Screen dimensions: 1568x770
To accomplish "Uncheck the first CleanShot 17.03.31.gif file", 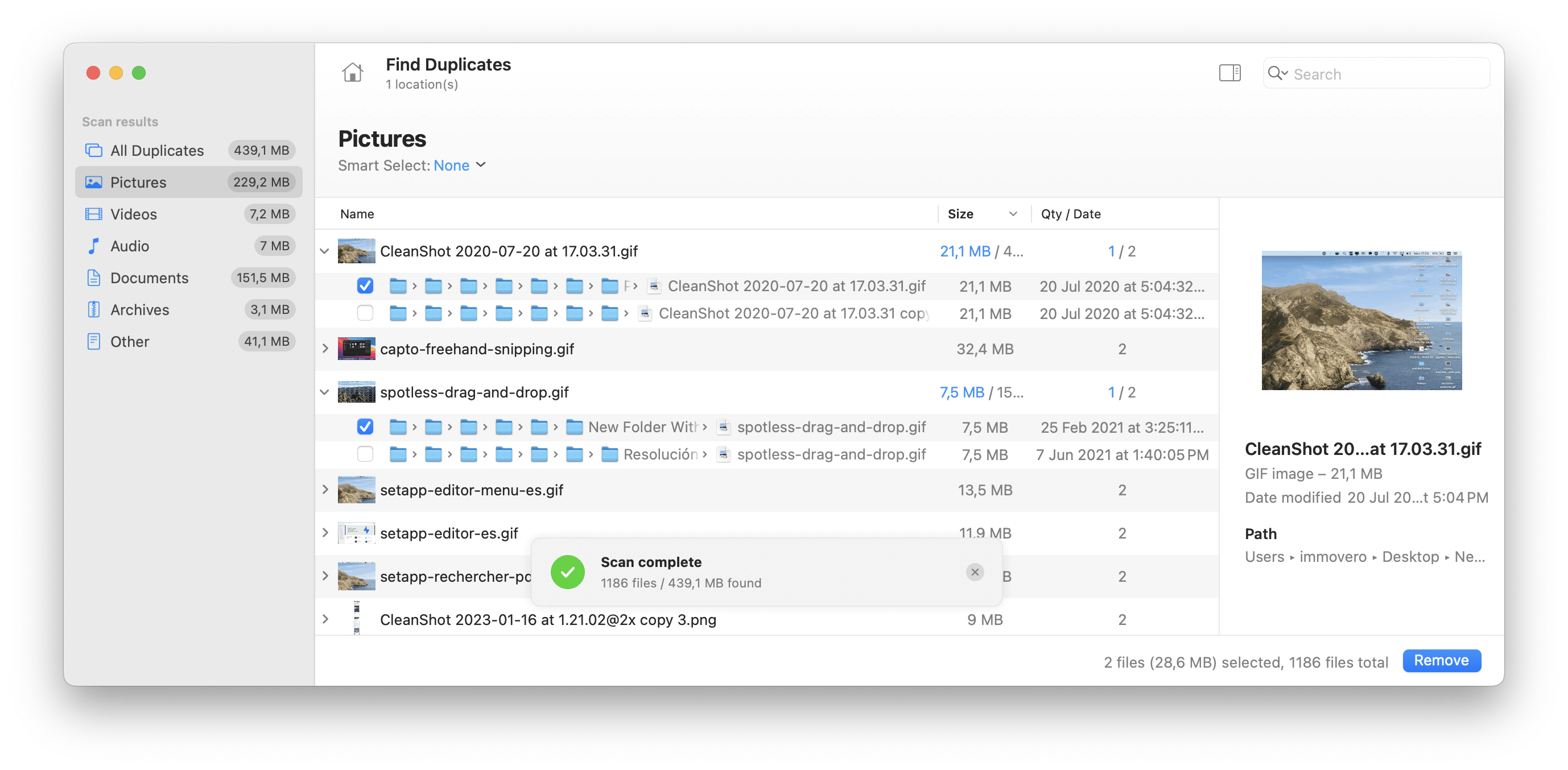I will click(365, 286).
